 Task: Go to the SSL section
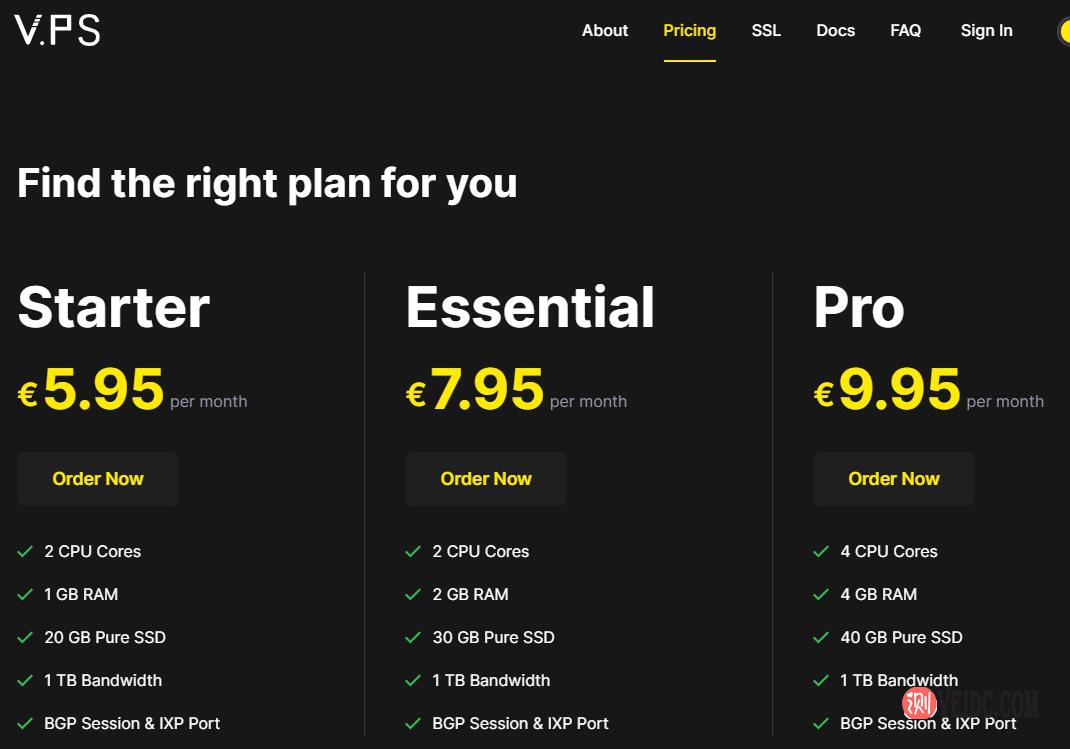[766, 31]
